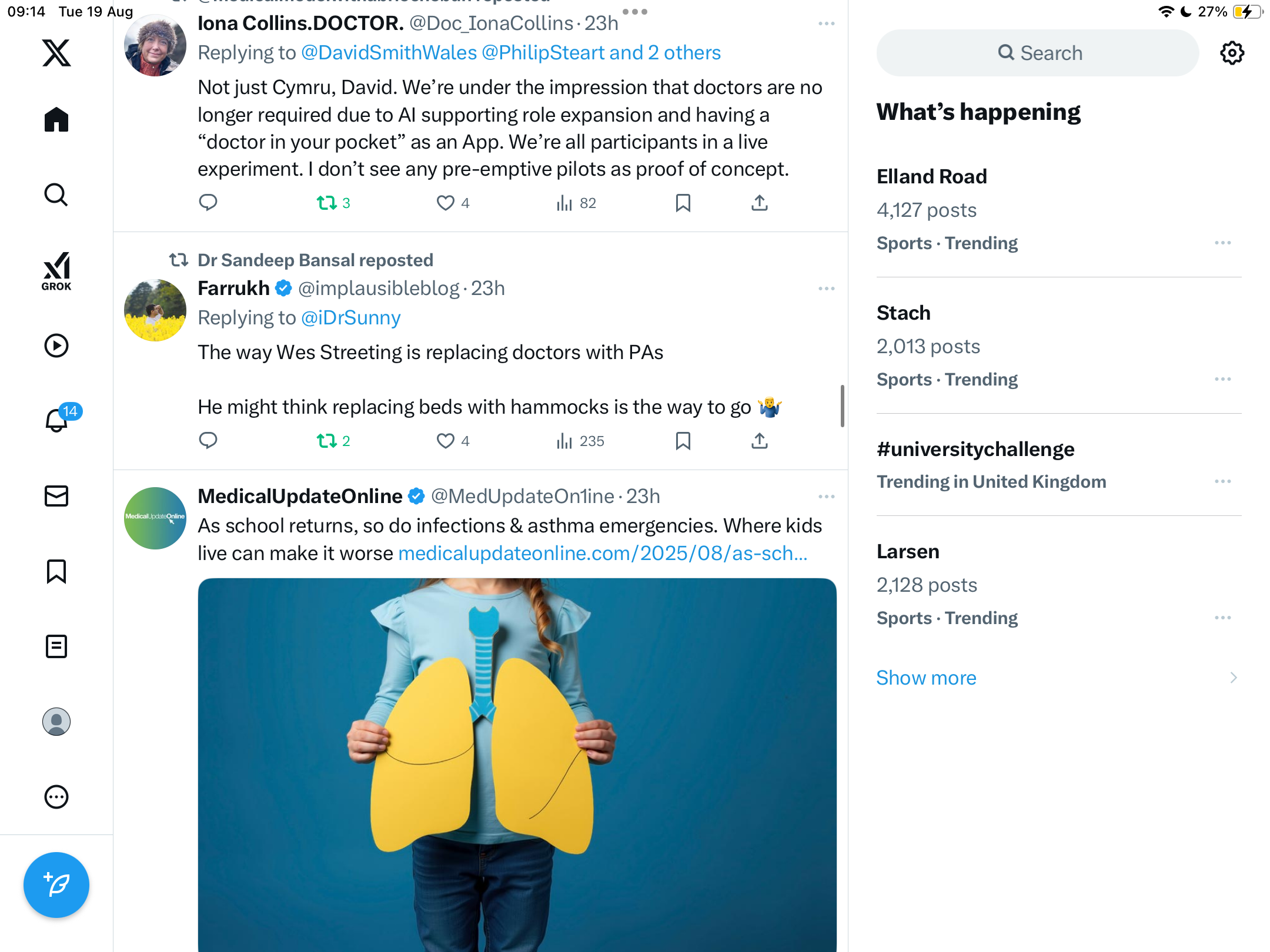Open the medicalupdateonline.com article link
The image size is (1270, 952).
tap(603, 554)
